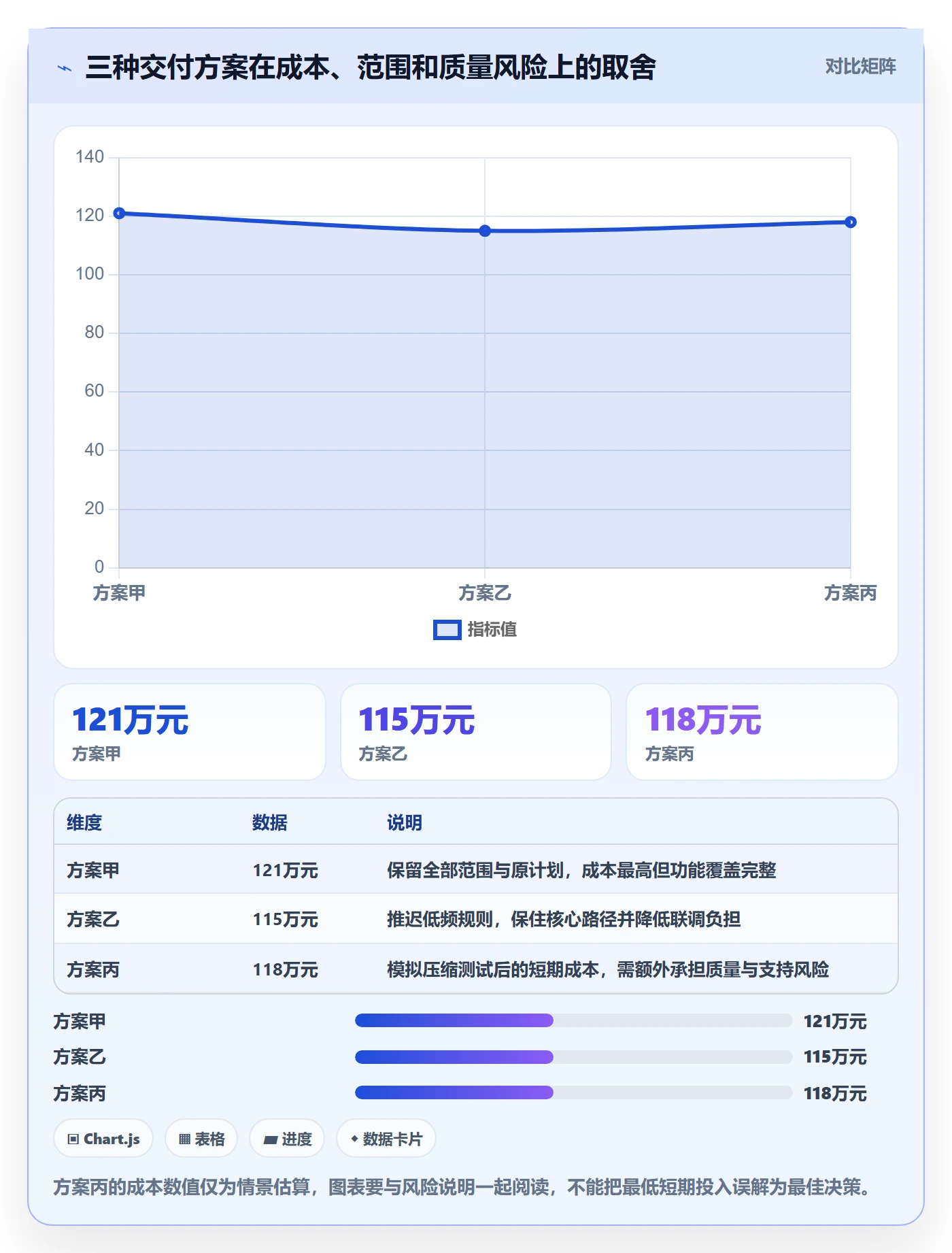This screenshot has height=1253, width=952.
Task: Click the Chart.js tag
Action: [103, 1139]
